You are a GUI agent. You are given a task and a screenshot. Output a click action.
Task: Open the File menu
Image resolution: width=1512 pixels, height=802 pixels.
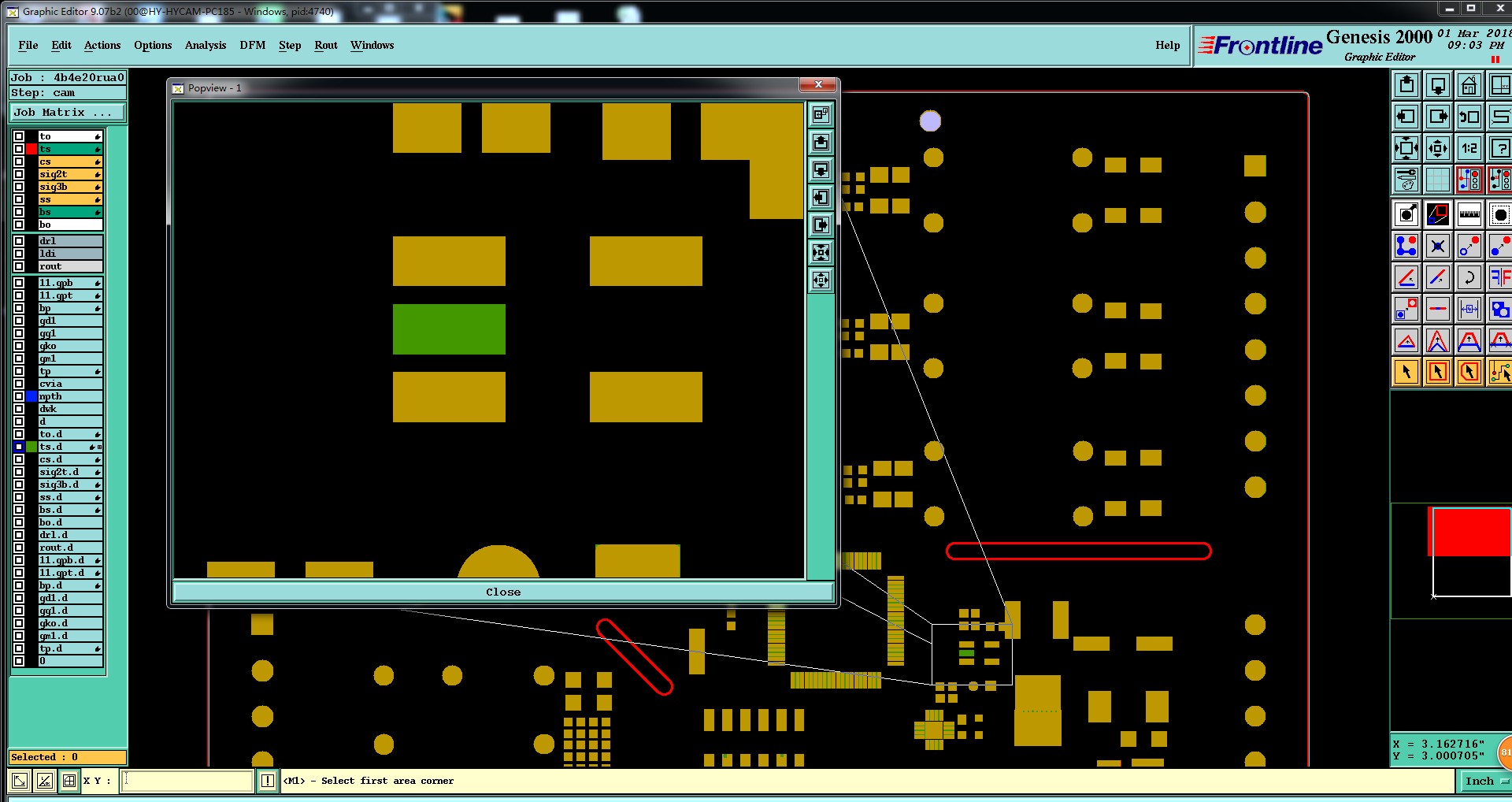(28, 46)
